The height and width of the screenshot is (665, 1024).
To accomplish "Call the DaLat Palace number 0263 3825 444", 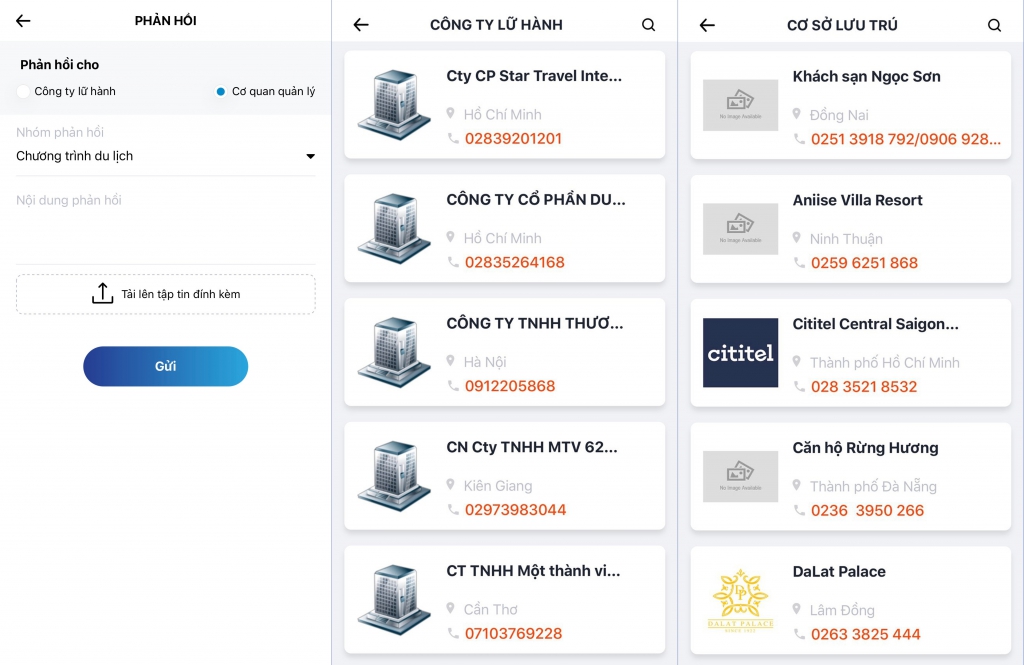I will (x=865, y=634).
